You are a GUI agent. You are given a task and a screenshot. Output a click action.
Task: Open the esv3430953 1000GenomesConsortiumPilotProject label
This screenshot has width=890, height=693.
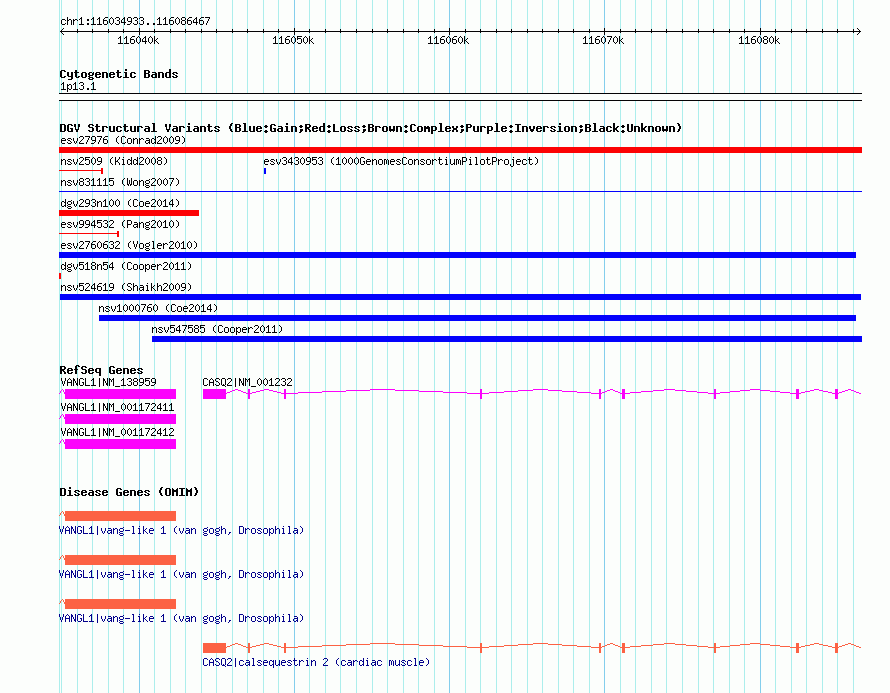401,161
